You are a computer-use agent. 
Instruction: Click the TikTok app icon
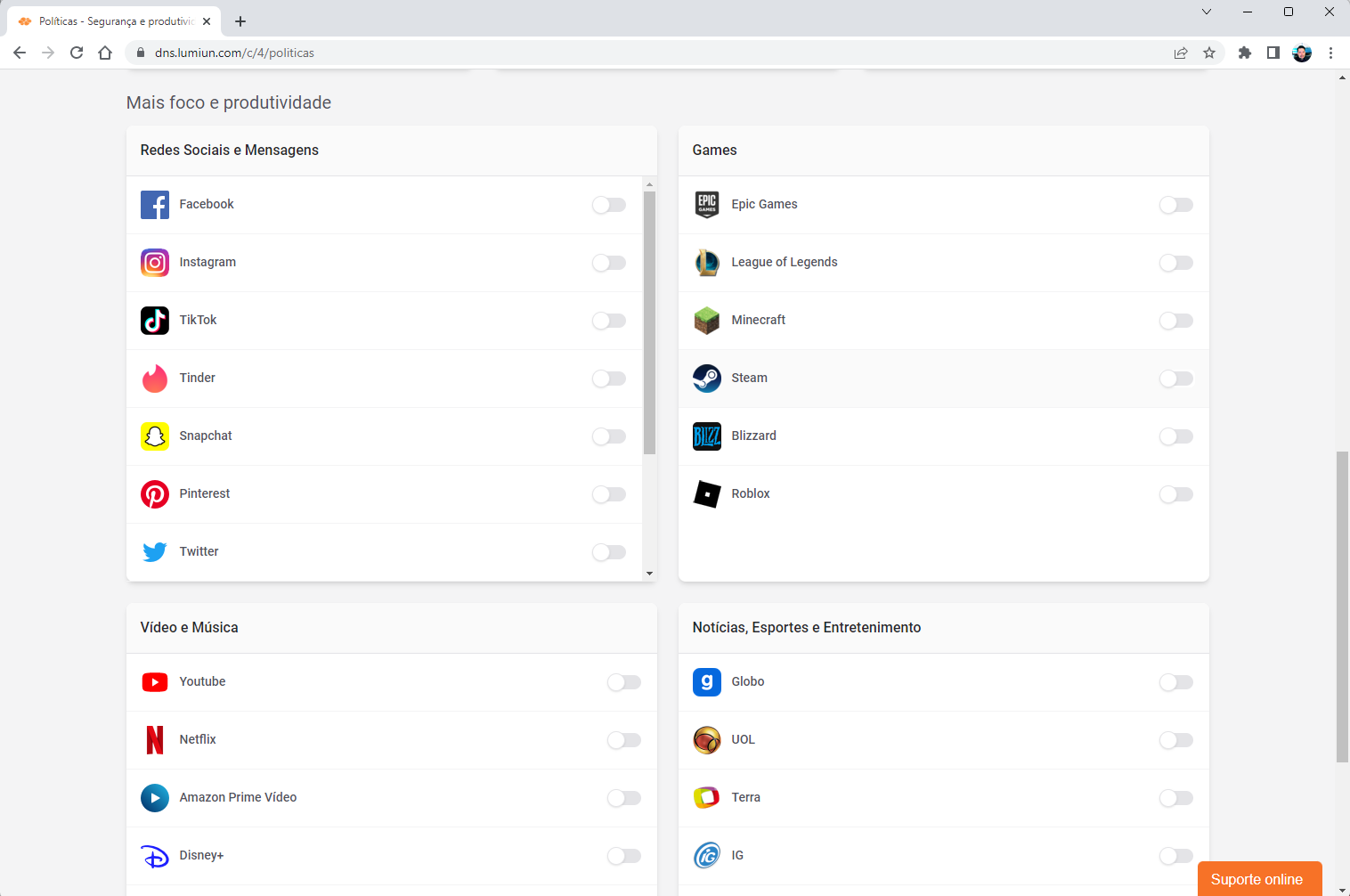click(155, 321)
